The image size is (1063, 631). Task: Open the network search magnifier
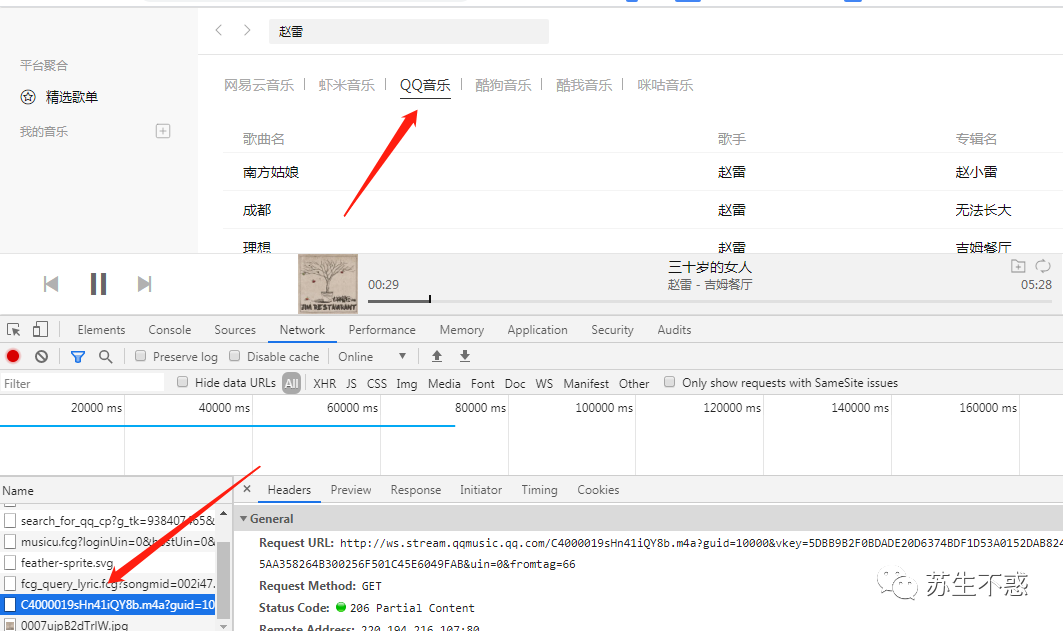105,357
